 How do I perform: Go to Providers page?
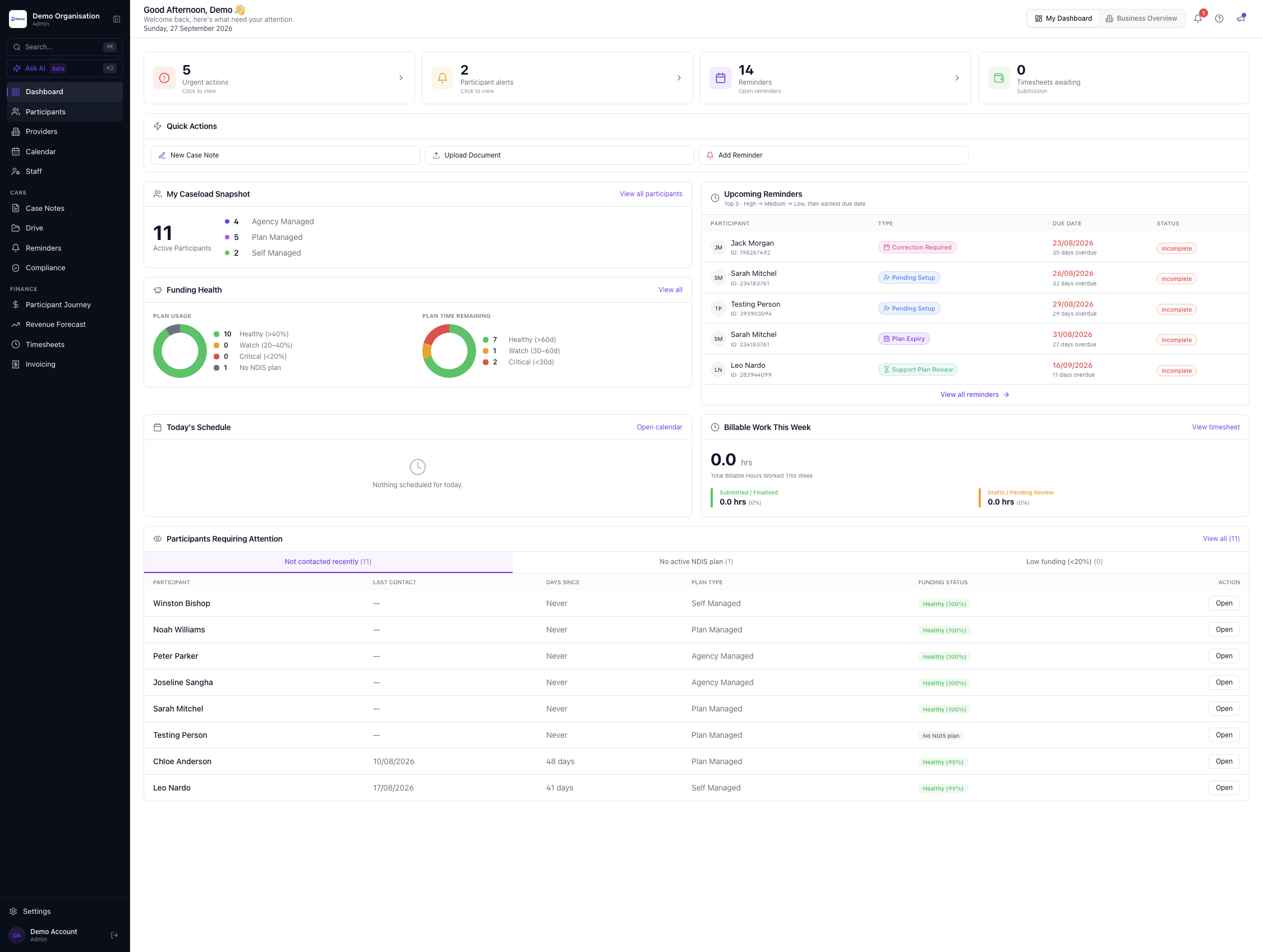pyautogui.click(x=64, y=131)
